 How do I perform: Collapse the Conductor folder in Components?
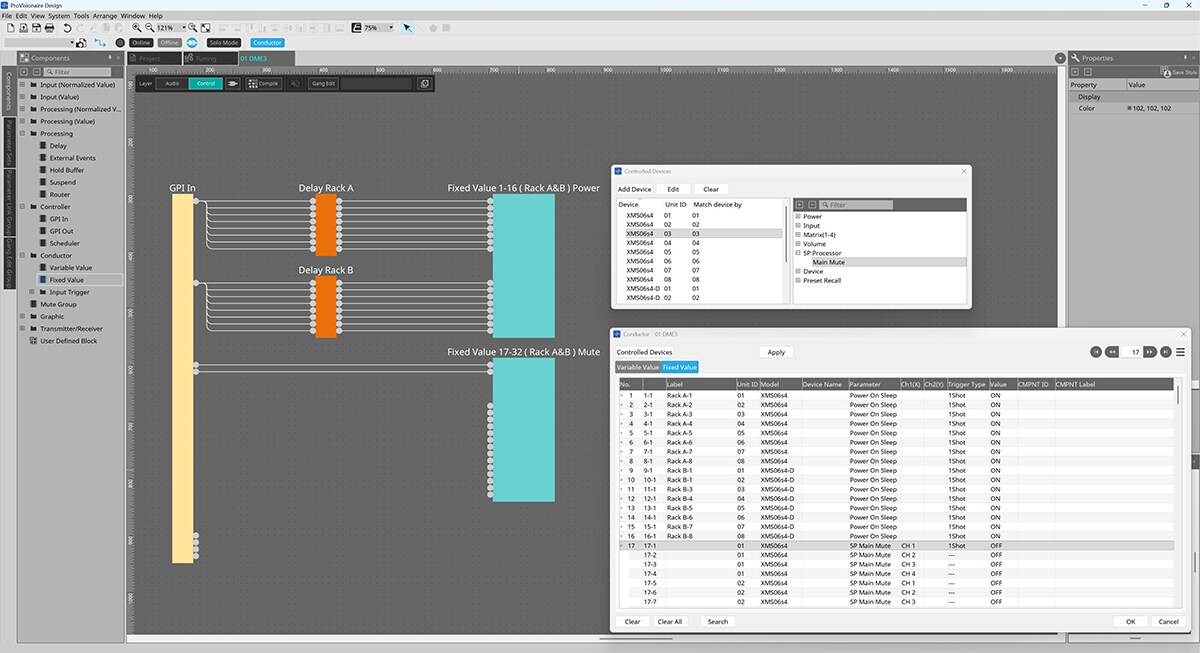22,255
